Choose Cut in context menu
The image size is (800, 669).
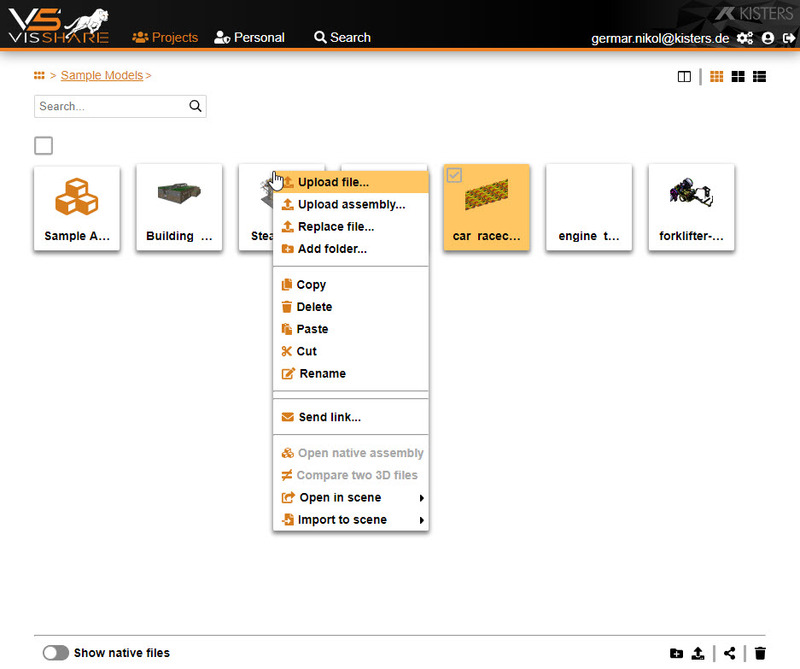tap(351, 352)
